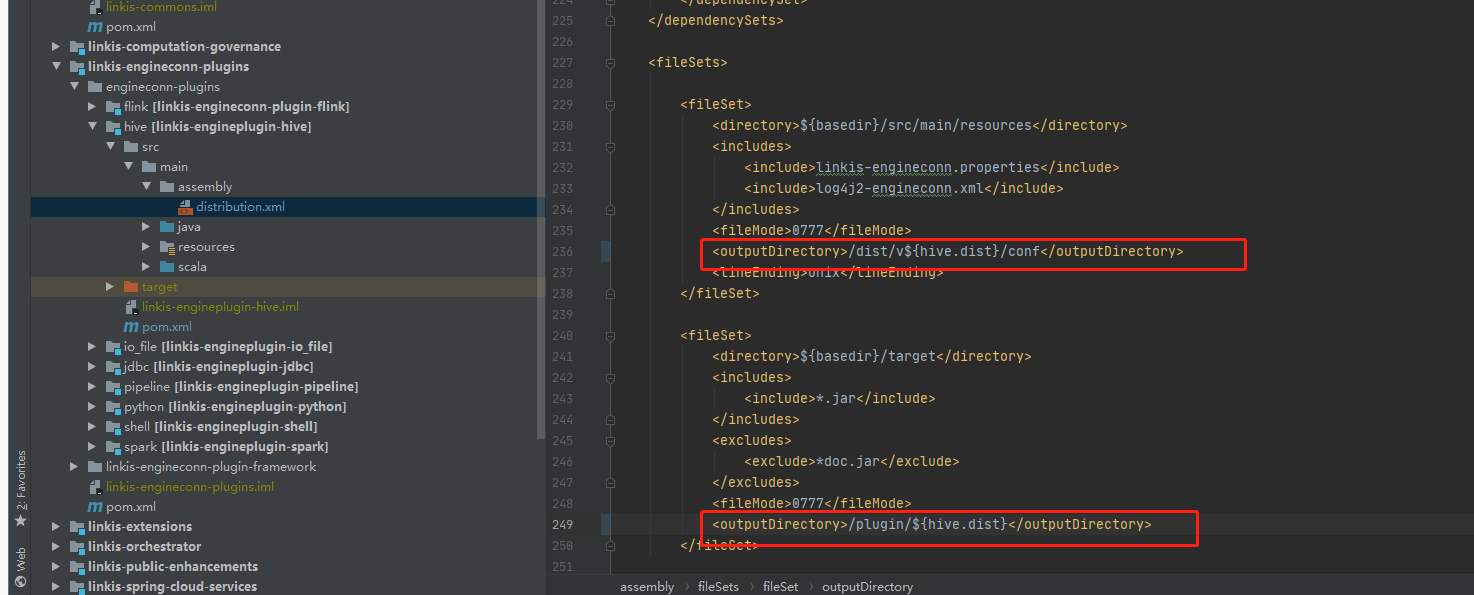
Task: Select linkis-public-enhancements in project tree
Action: click(172, 567)
